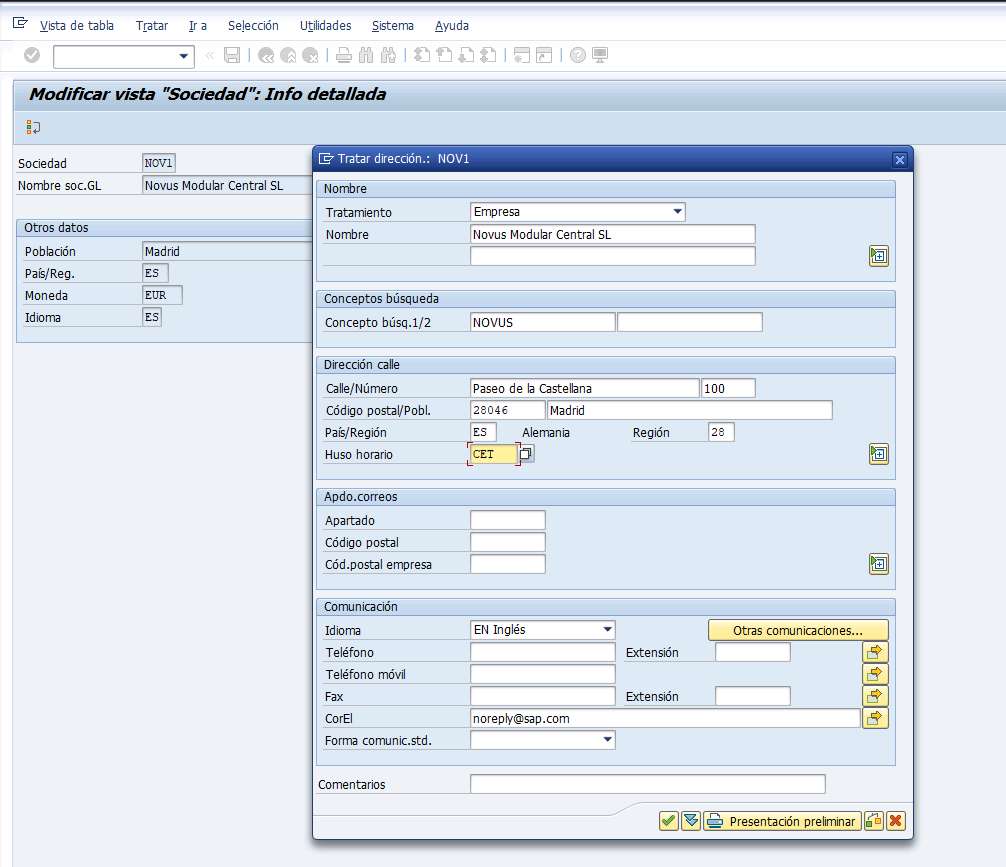Click the arrow icon next to CorEl
Viewport: 1006px width, 867px height.
(x=874, y=719)
